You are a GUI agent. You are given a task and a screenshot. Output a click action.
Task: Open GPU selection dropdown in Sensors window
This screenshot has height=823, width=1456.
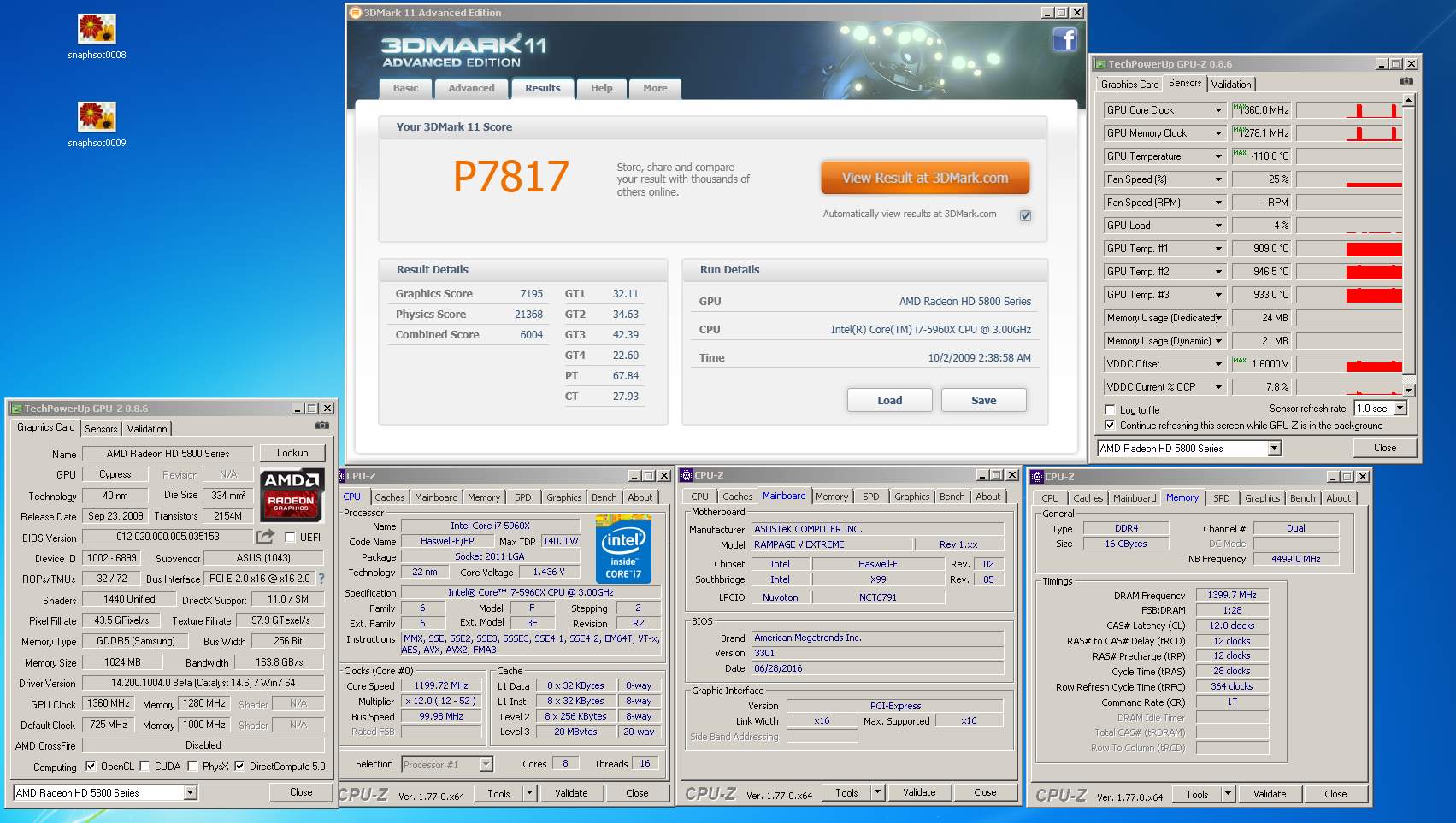(x=1274, y=449)
